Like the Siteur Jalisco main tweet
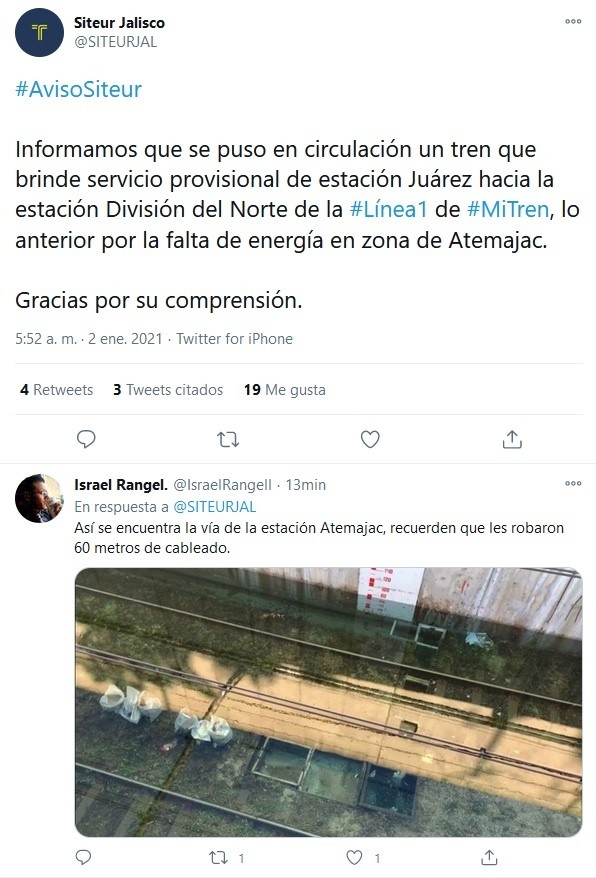The image size is (596, 878). pyautogui.click(x=370, y=440)
